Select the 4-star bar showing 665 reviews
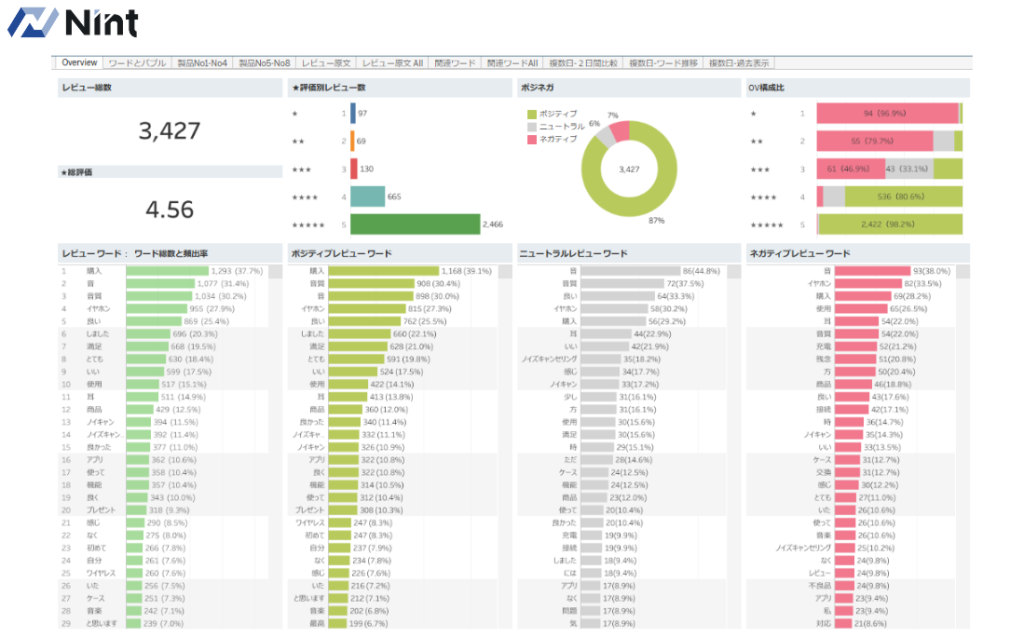This screenshot has width=1024, height=637. point(367,197)
